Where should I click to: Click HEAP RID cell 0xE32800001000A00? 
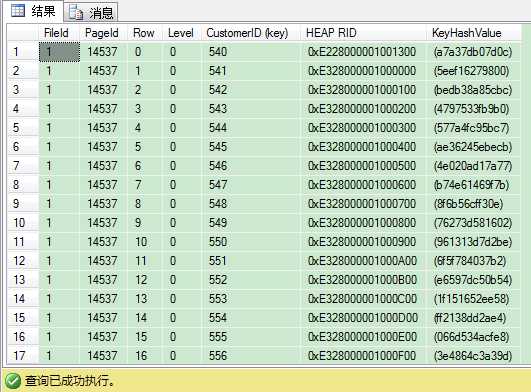362,260
